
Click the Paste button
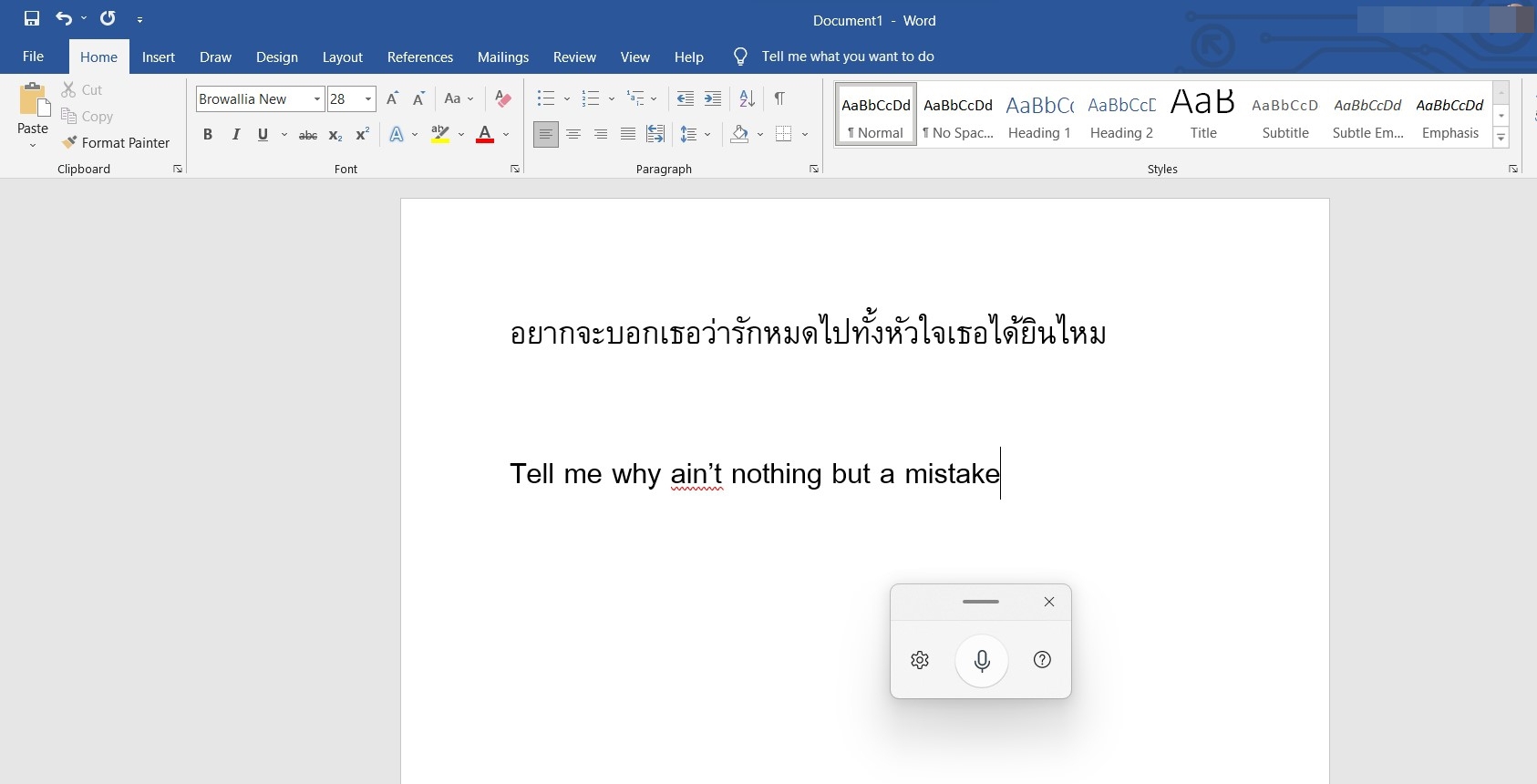point(33,108)
